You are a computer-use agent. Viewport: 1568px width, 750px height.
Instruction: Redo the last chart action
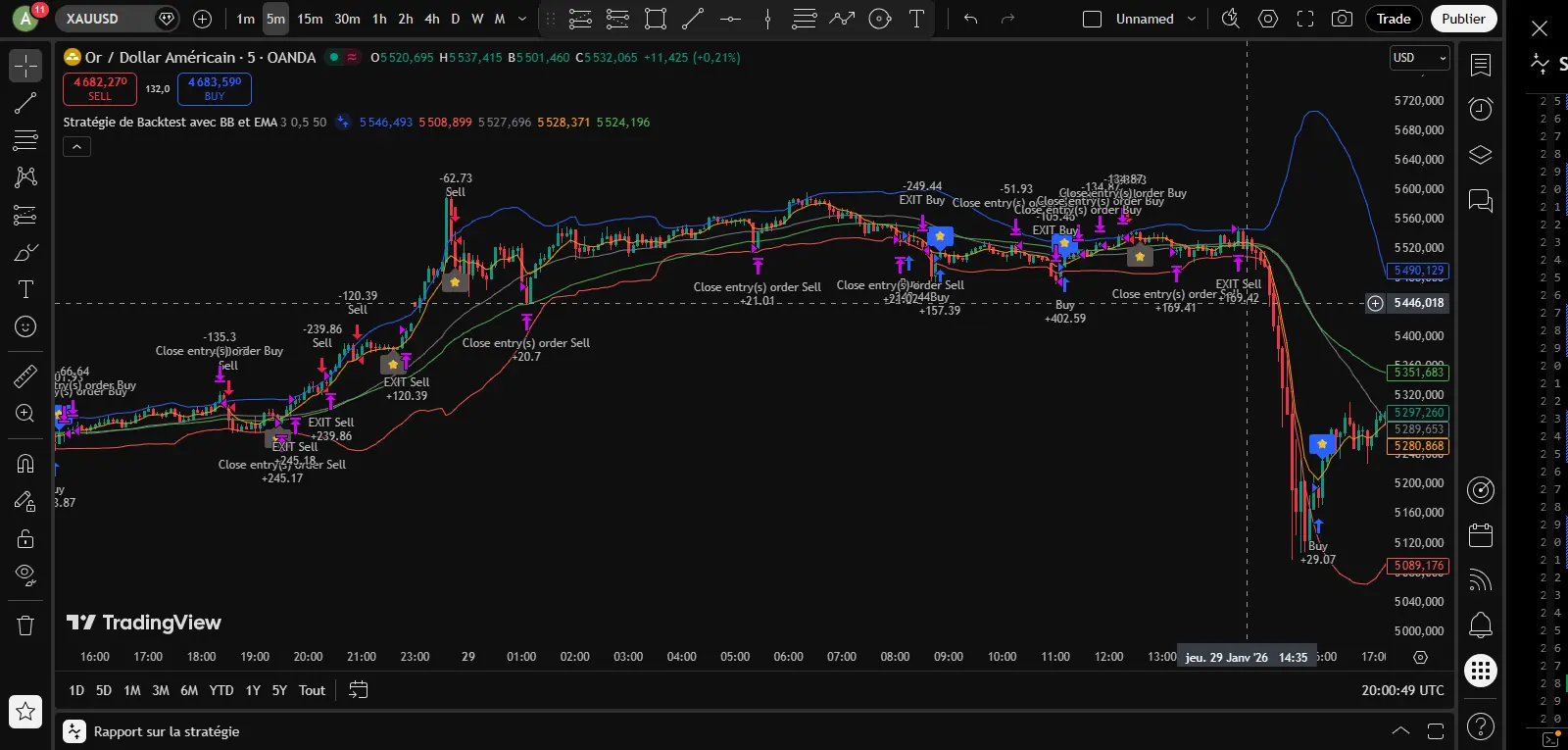tap(1007, 19)
